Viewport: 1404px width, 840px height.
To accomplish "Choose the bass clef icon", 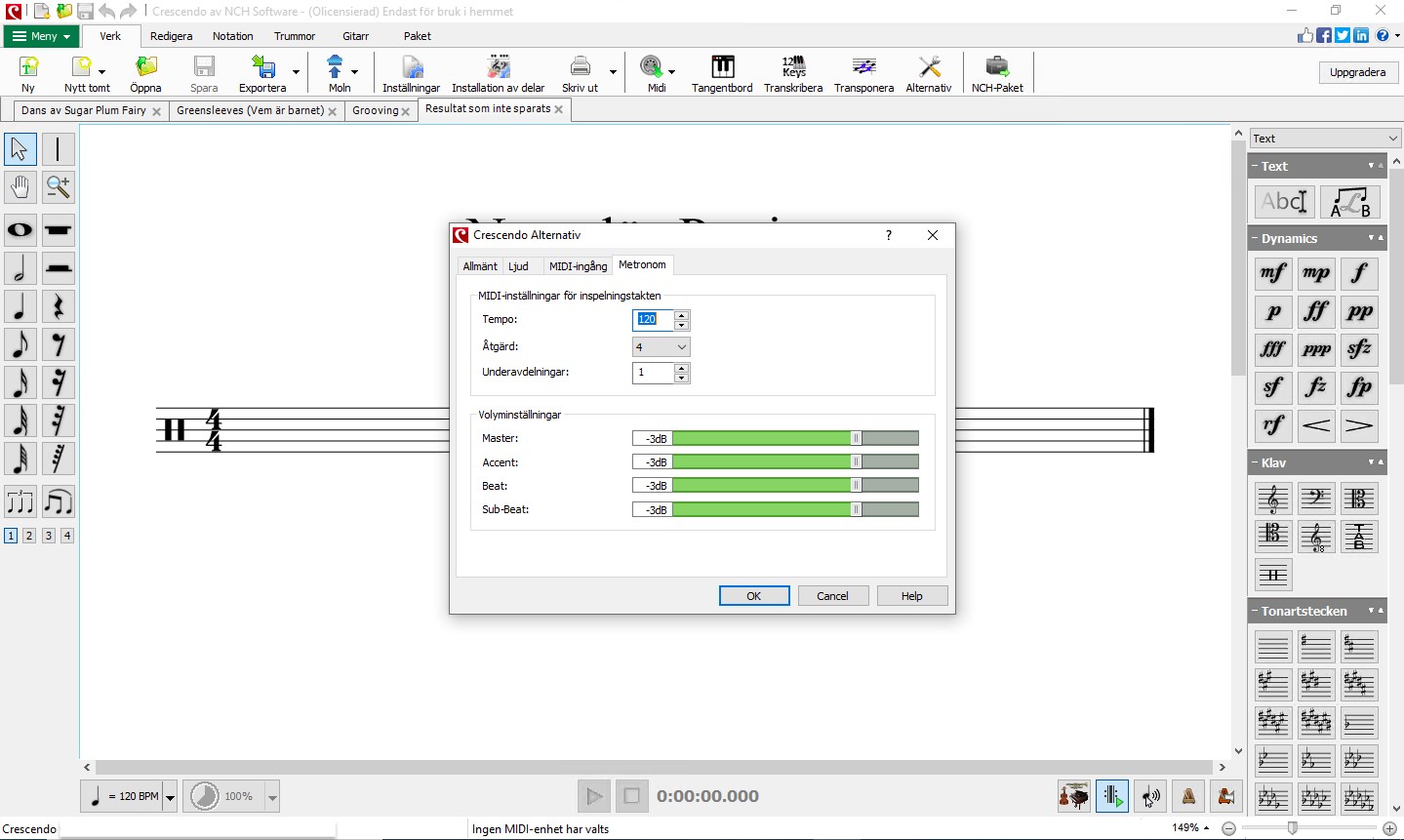I will (1316, 499).
